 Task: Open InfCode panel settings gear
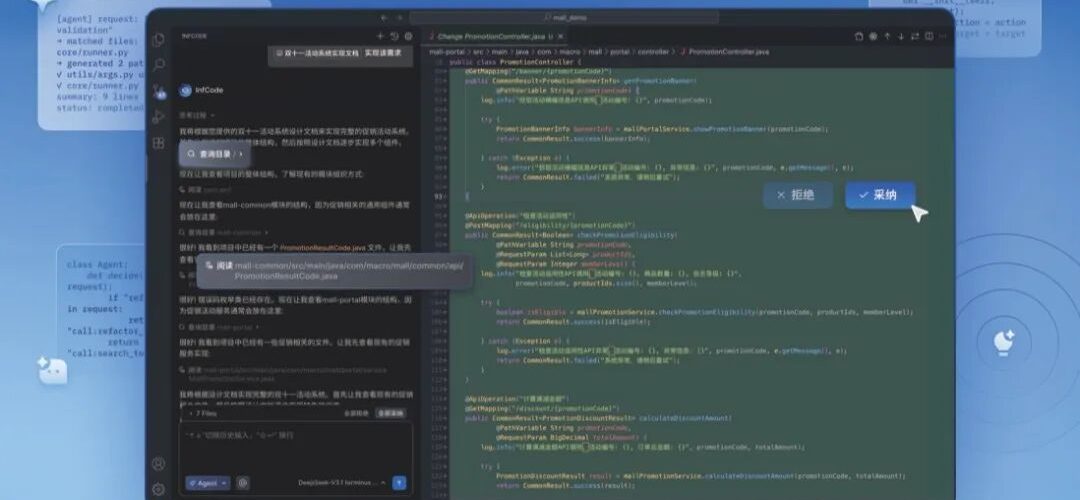[407, 36]
